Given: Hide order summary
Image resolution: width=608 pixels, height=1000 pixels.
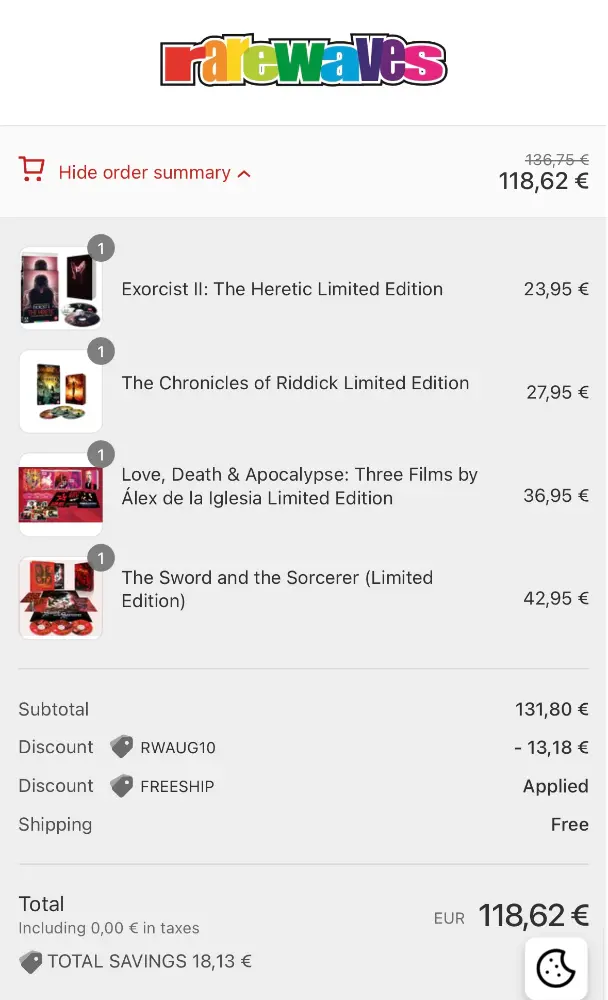Looking at the screenshot, I should tap(144, 173).
